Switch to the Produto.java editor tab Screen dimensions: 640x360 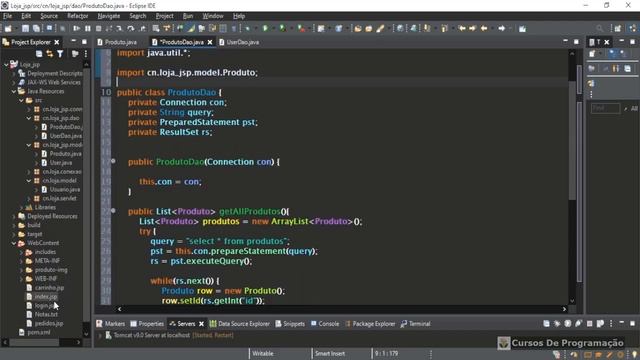click(x=117, y=42)
